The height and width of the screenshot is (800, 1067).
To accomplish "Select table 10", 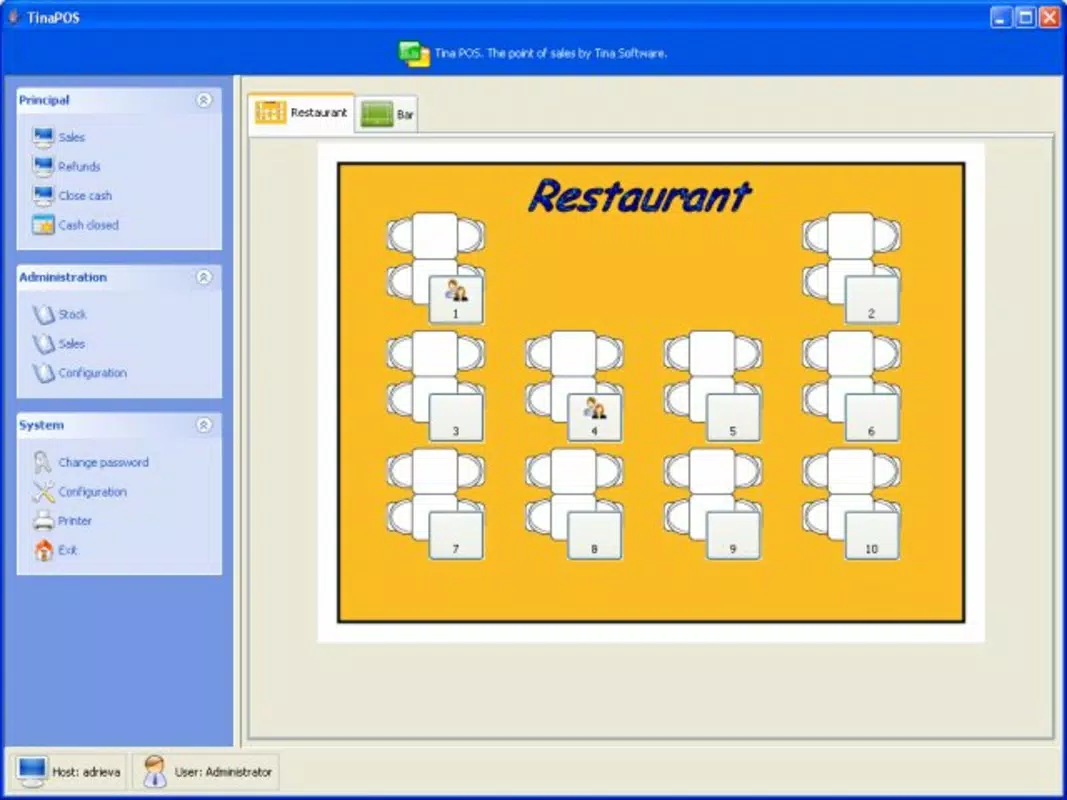I will pyautogui.click(x=872, y=535).
